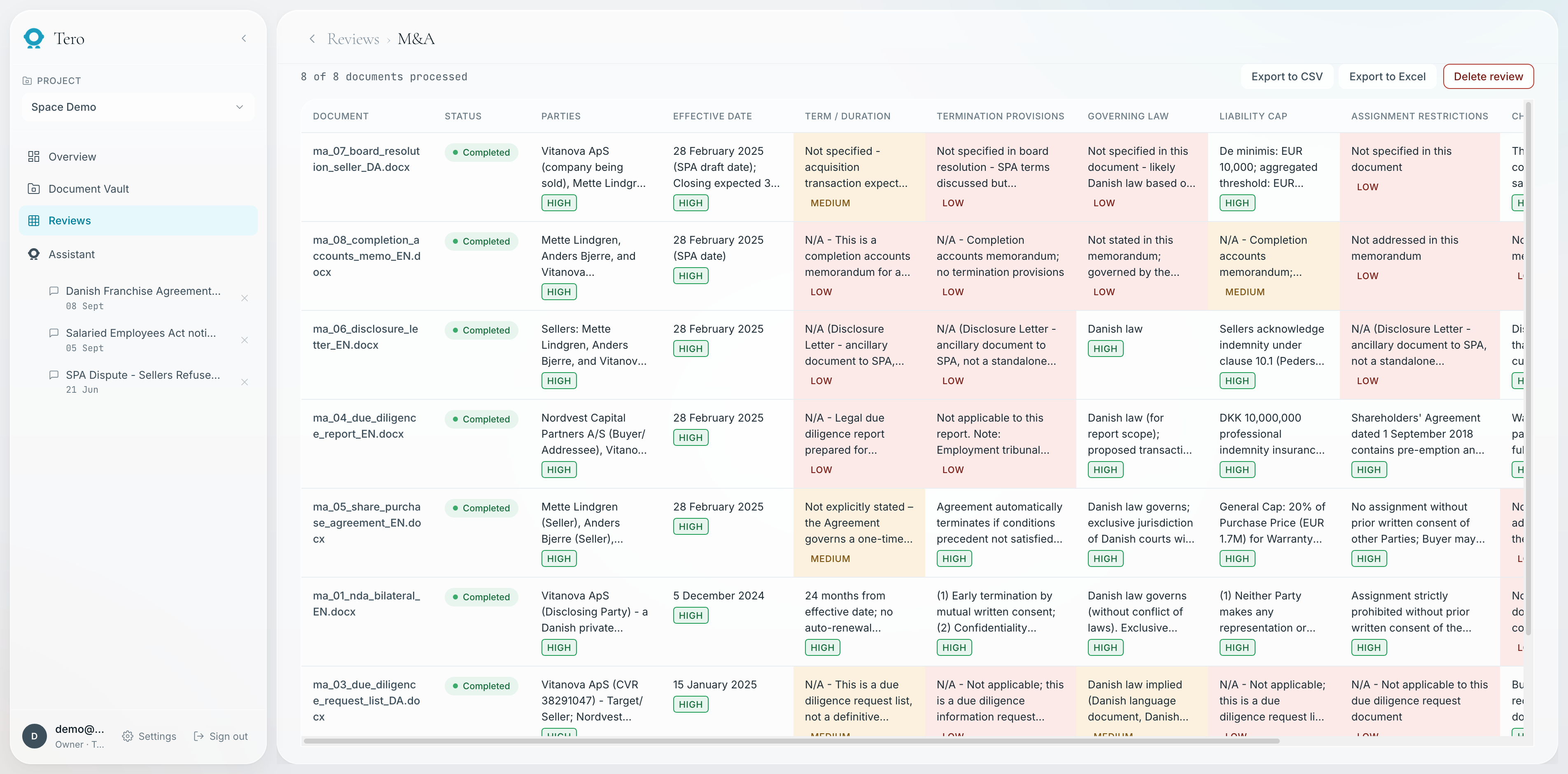Image resolution: width=1568 pixels, height=774 pixels.
Task: Go back using the breadcrumb arrow
Action: pos(312,39)
